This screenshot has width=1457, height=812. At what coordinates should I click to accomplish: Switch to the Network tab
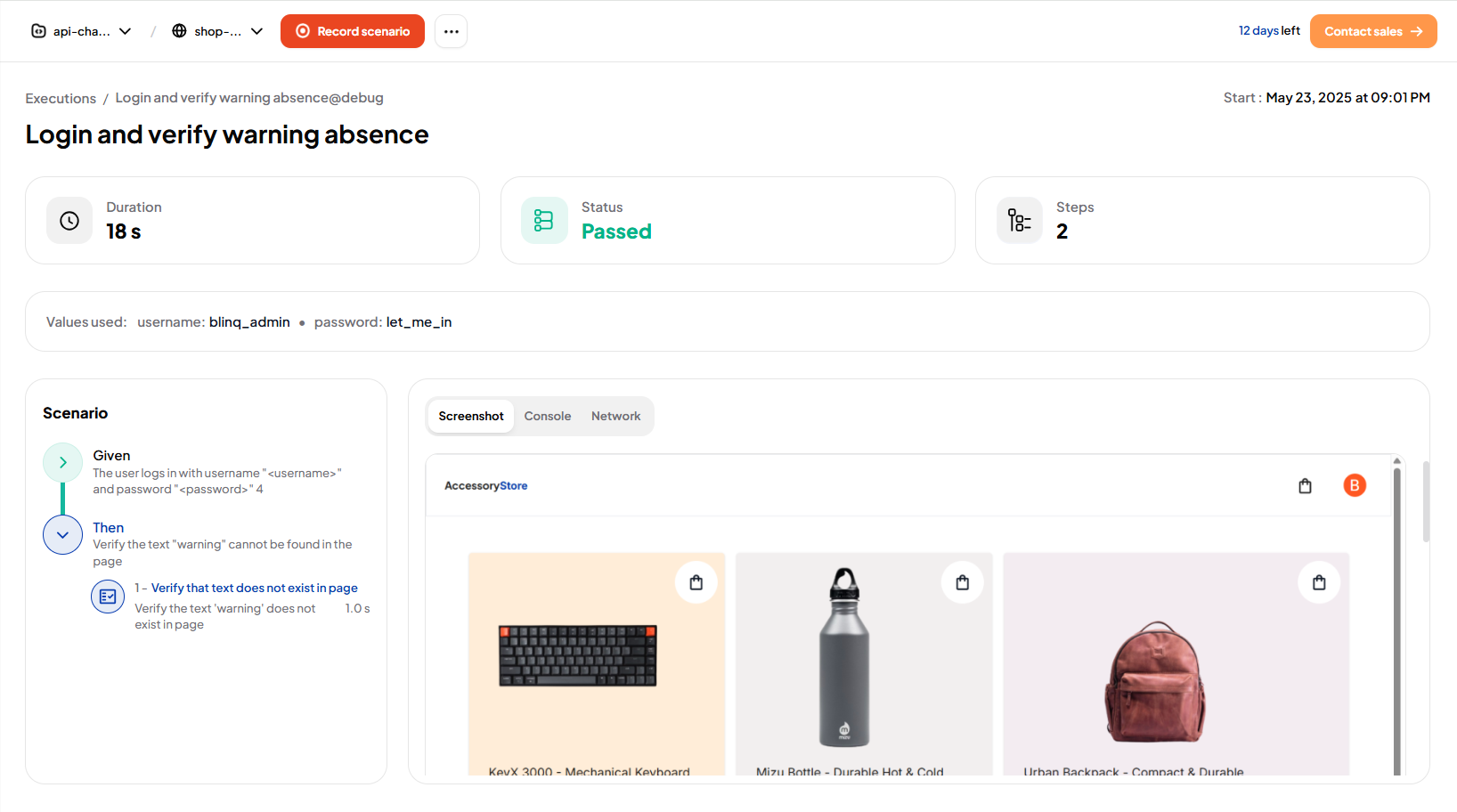click(x=615, y=417)
